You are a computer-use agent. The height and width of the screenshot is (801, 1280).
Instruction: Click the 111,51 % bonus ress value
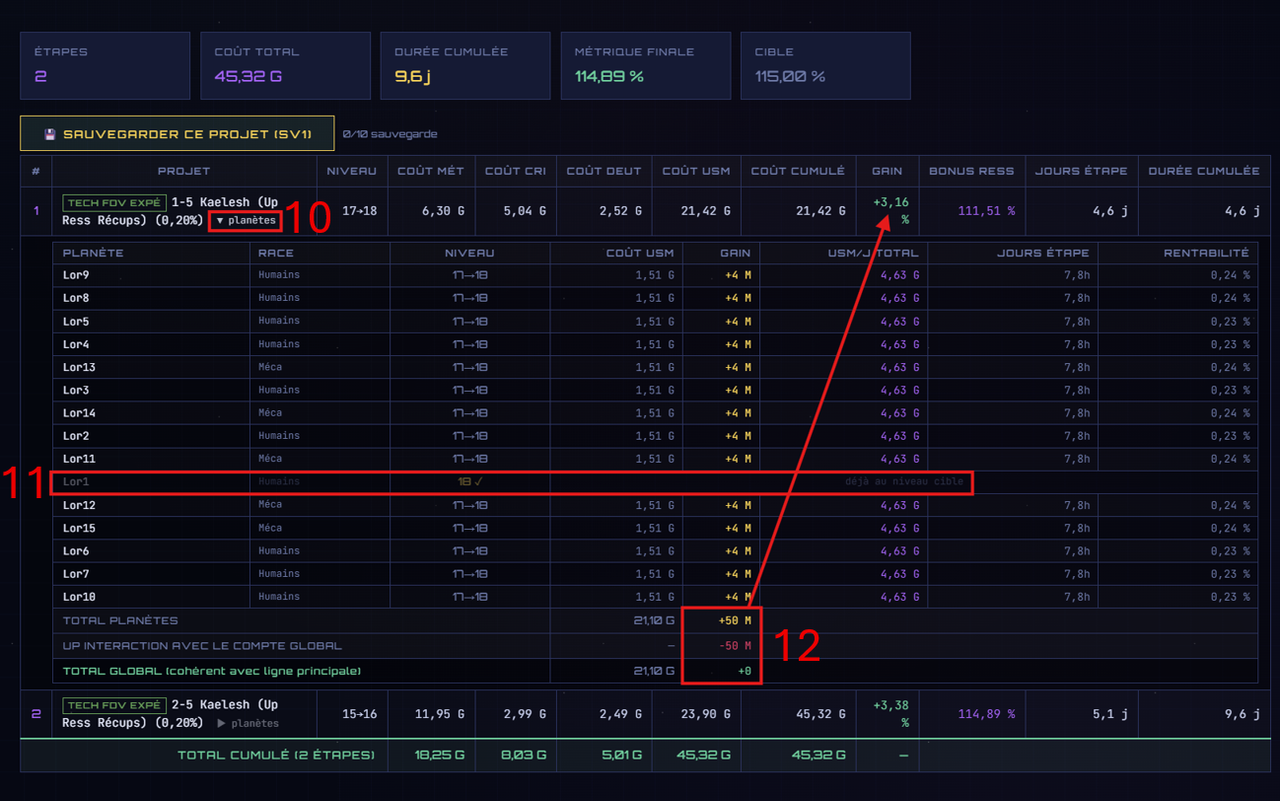[985, 211]
